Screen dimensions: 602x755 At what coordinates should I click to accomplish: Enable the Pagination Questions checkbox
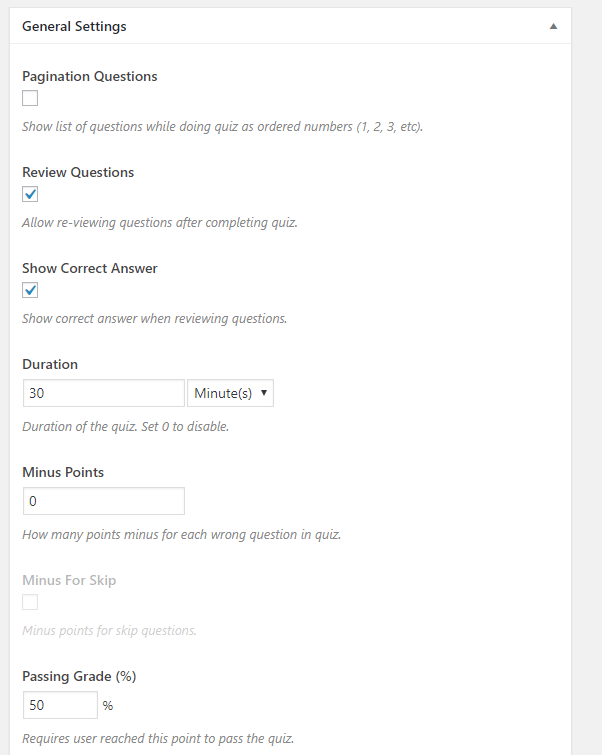[30, 98]
